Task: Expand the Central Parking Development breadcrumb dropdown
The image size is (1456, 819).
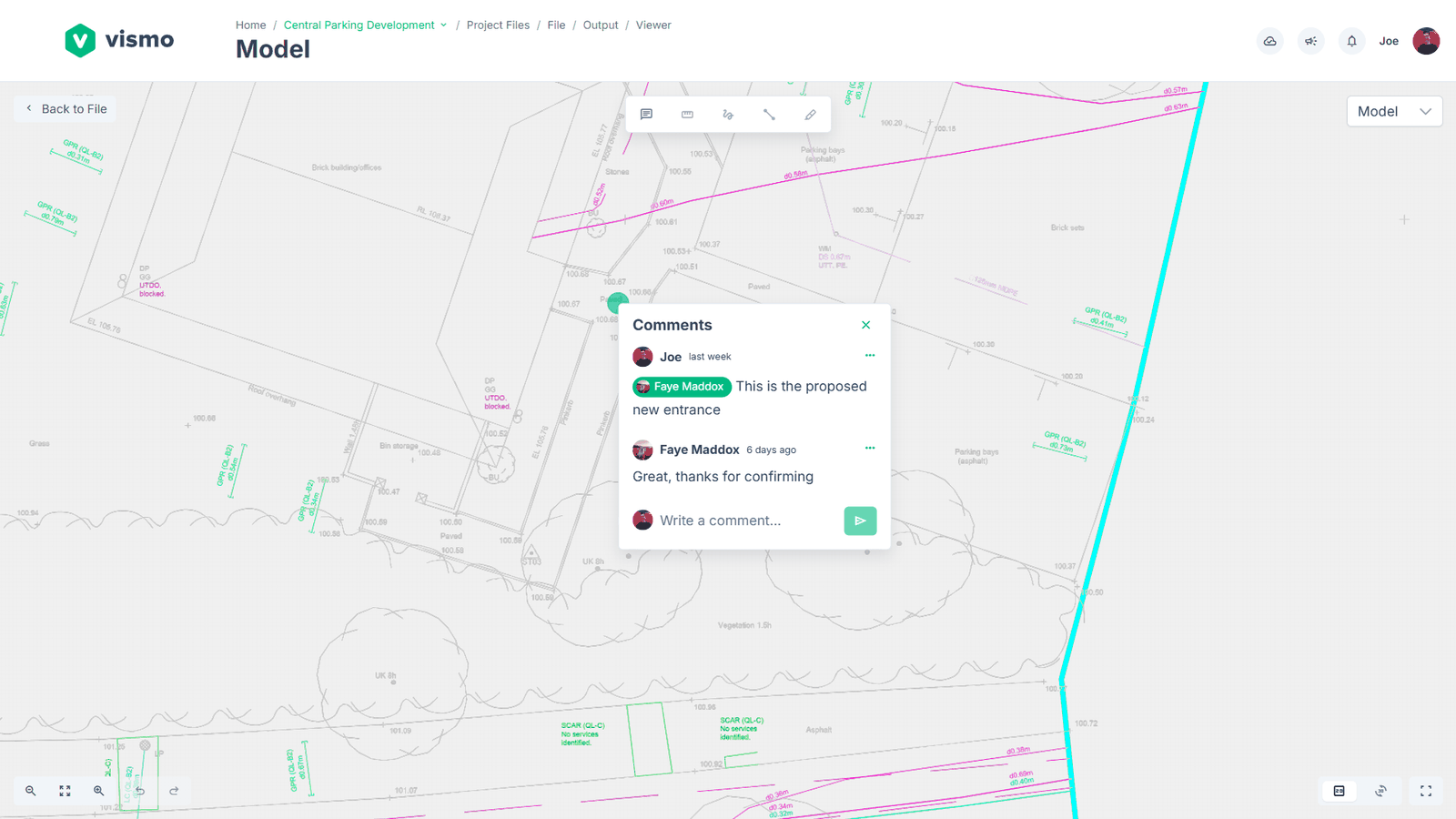Action: tap(443, 25)
